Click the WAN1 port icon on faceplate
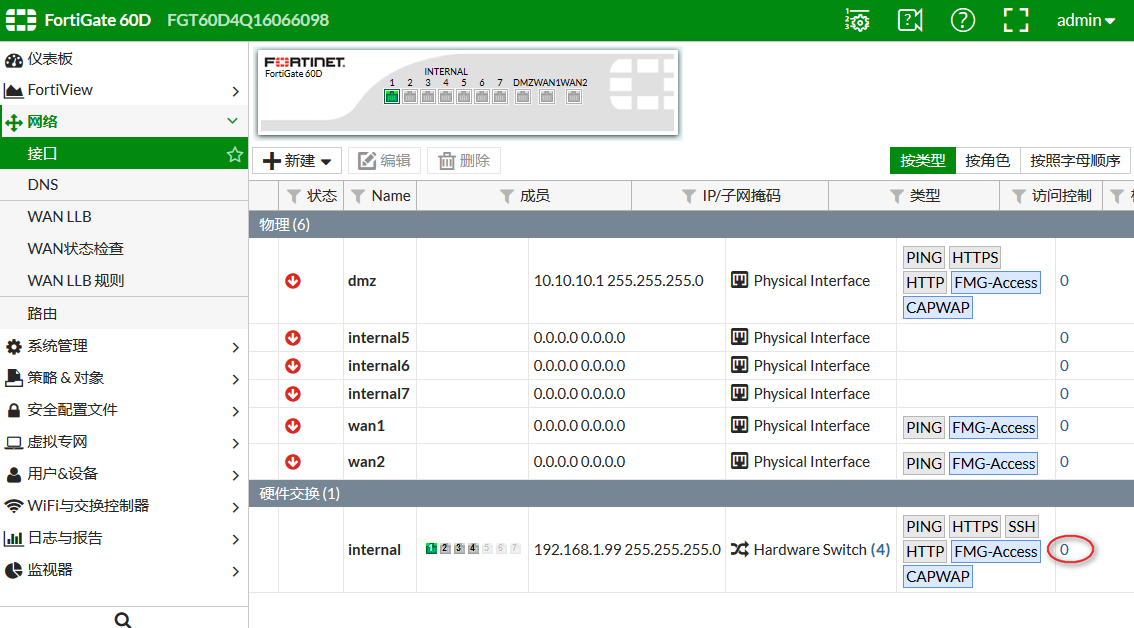The width and height of the screenshot is (1134, 628). pyautogui.click(x=547, y=96)
